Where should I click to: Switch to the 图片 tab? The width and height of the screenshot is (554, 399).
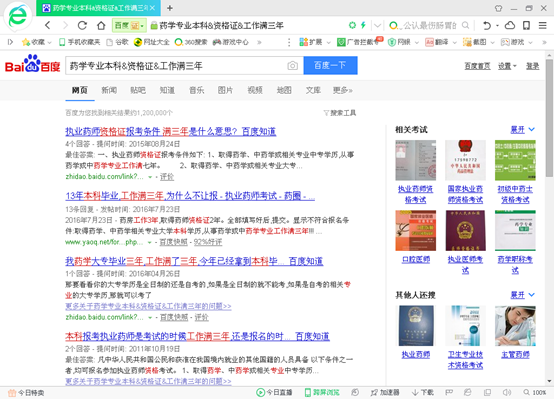point(225,90)
